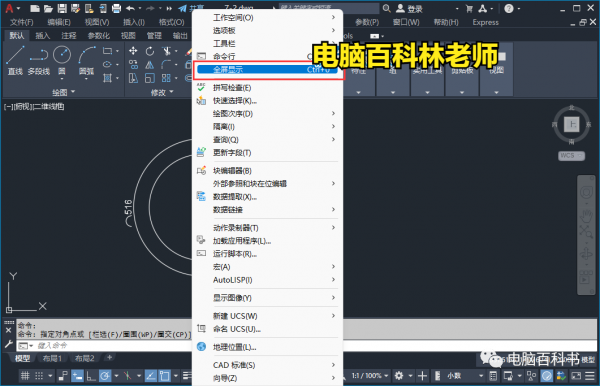Click the Redo arrow icon

(151, 8)
